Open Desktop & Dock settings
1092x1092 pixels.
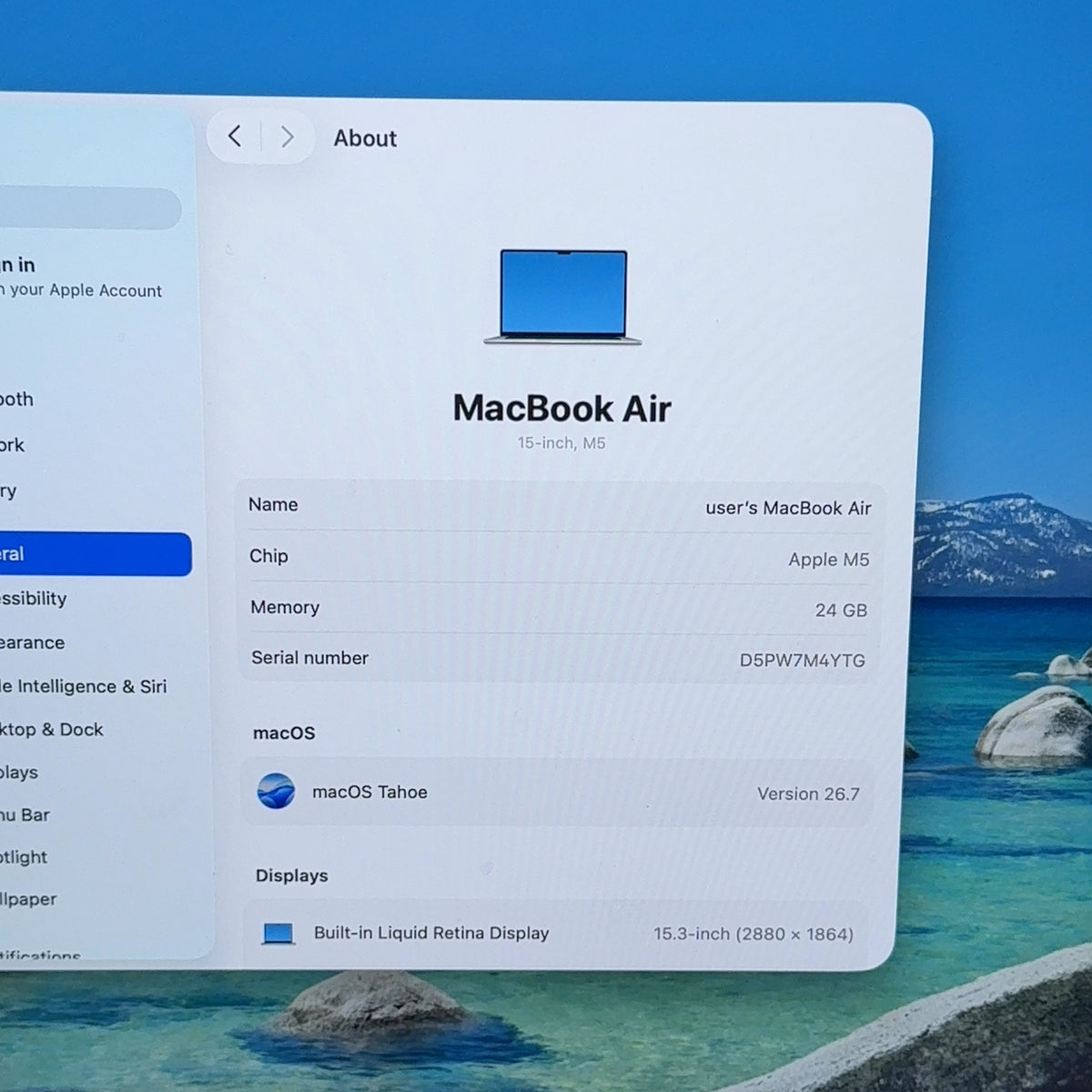point(52,729)
